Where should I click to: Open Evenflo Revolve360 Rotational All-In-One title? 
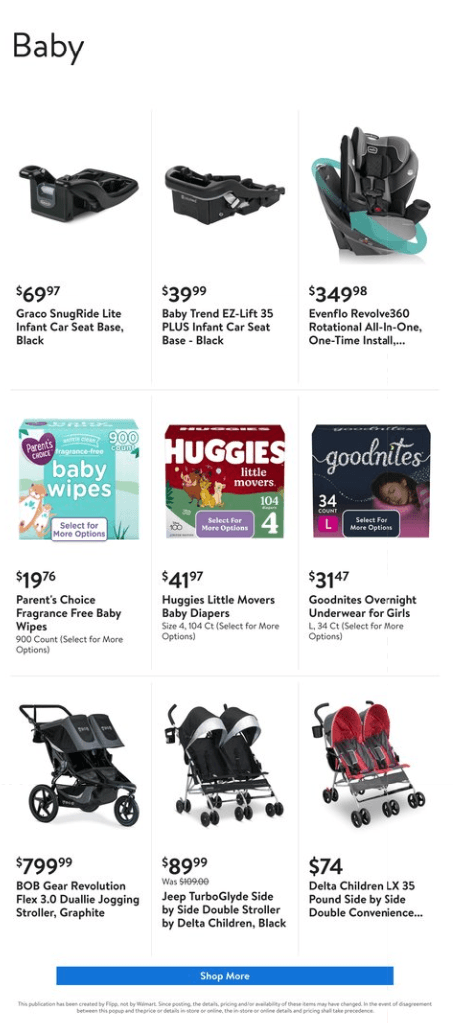(x=365, y=327)
